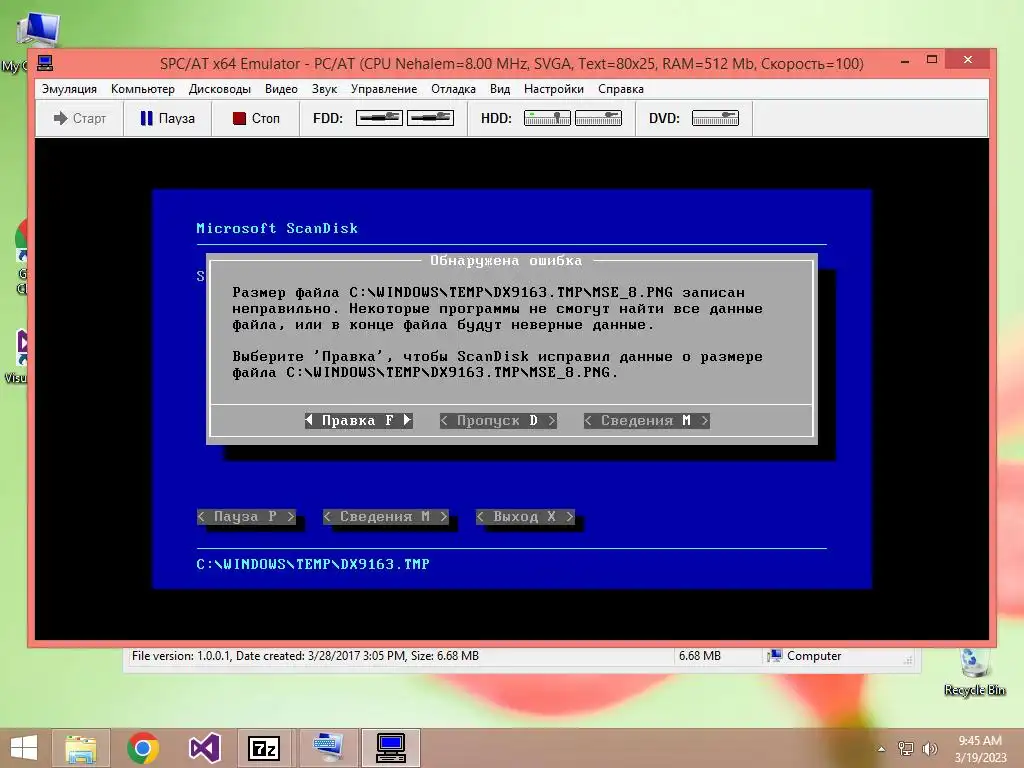Minimize the emulator window
The height and width of the screenshot is (768, 1024).
tap(905, 61)
